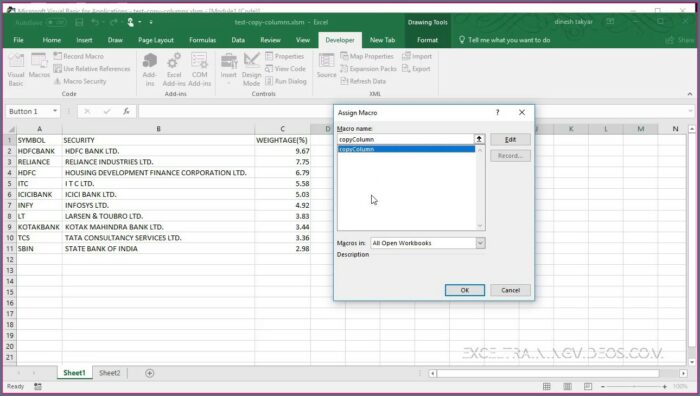The width and height of the screenshot is (700, 396).
Task: Click Undo in Quick Access Toolbar
Action: 95,22
